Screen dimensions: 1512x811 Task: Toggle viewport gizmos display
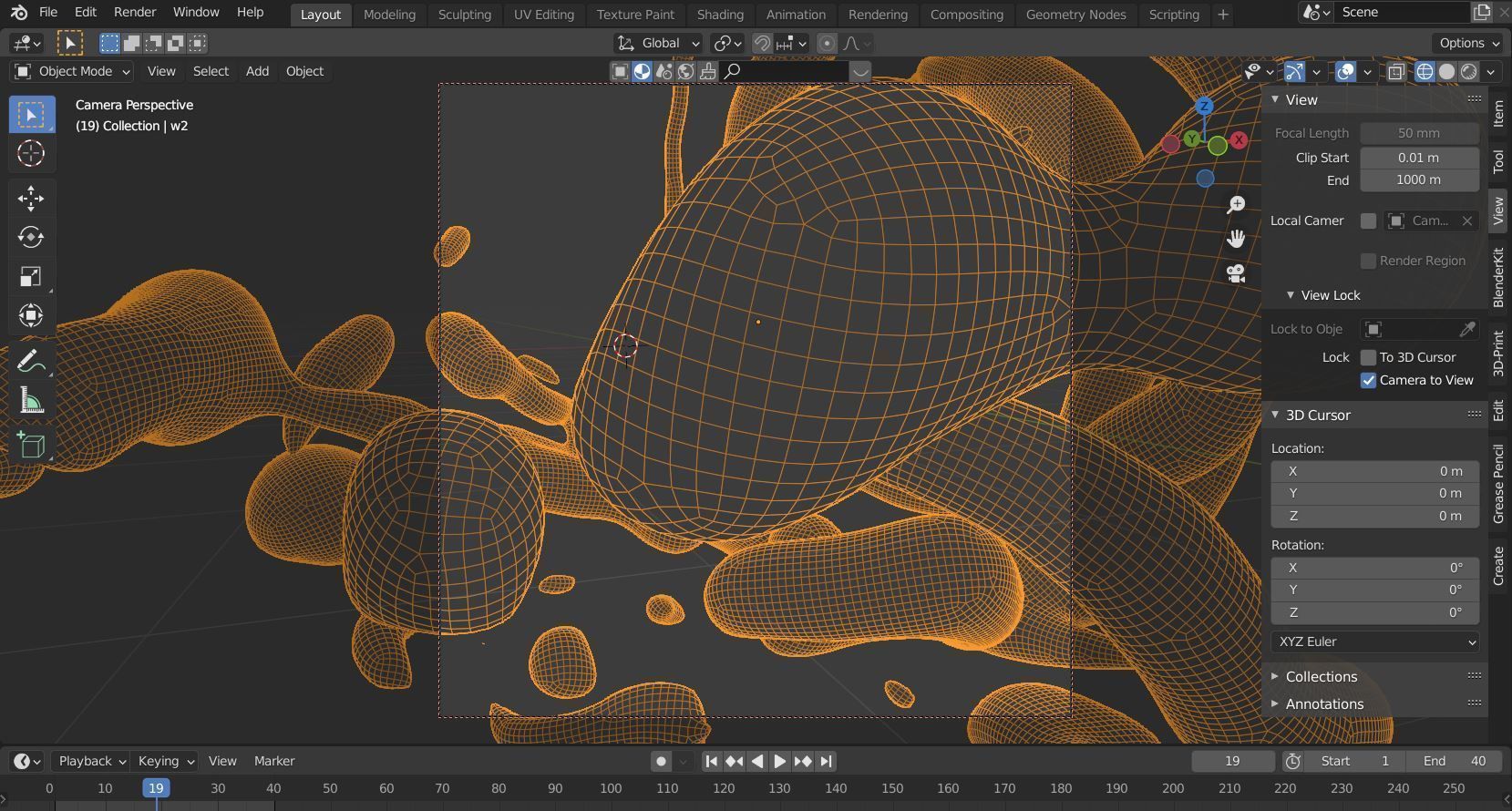coord(1294,72)
